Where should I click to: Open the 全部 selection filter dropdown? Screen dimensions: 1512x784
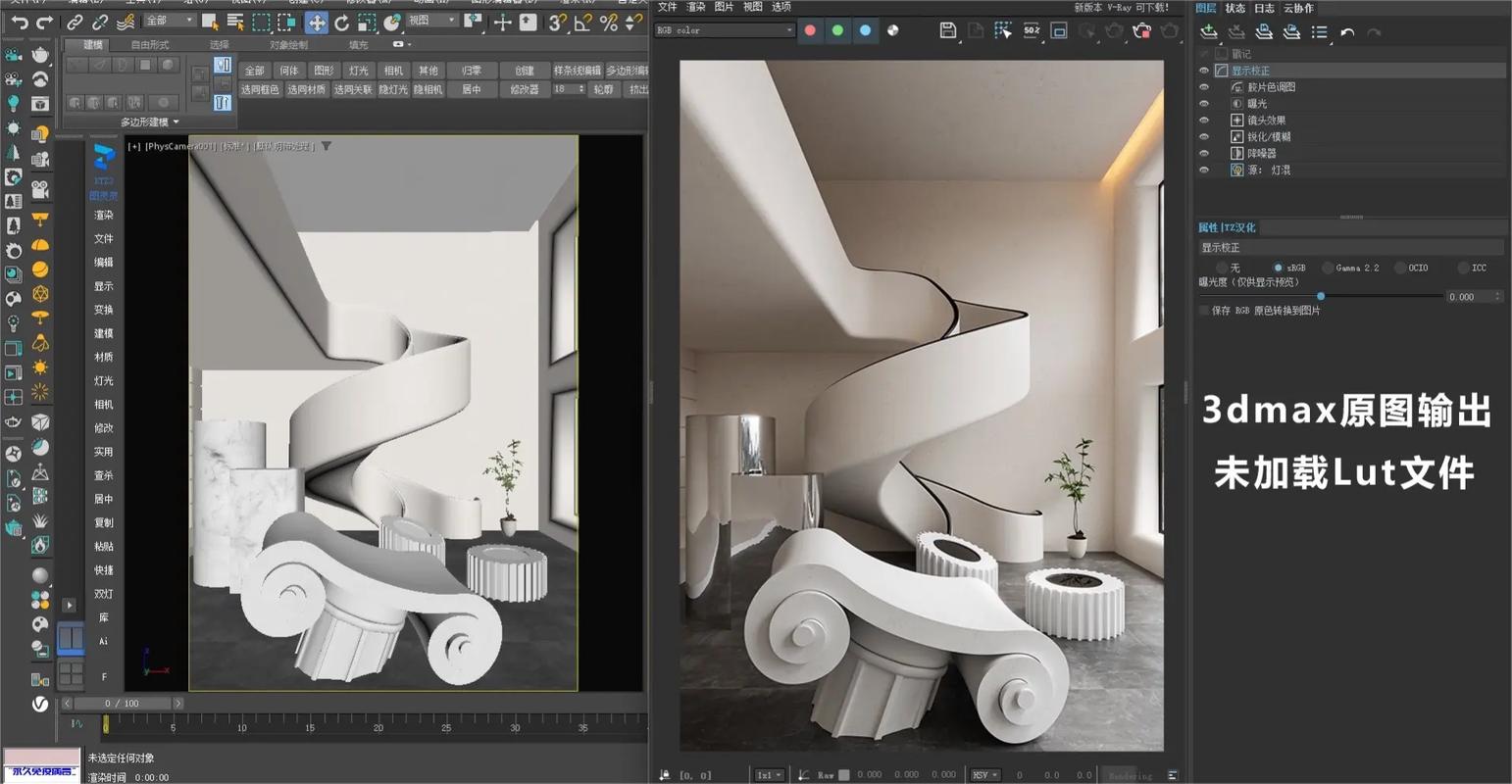169,21
